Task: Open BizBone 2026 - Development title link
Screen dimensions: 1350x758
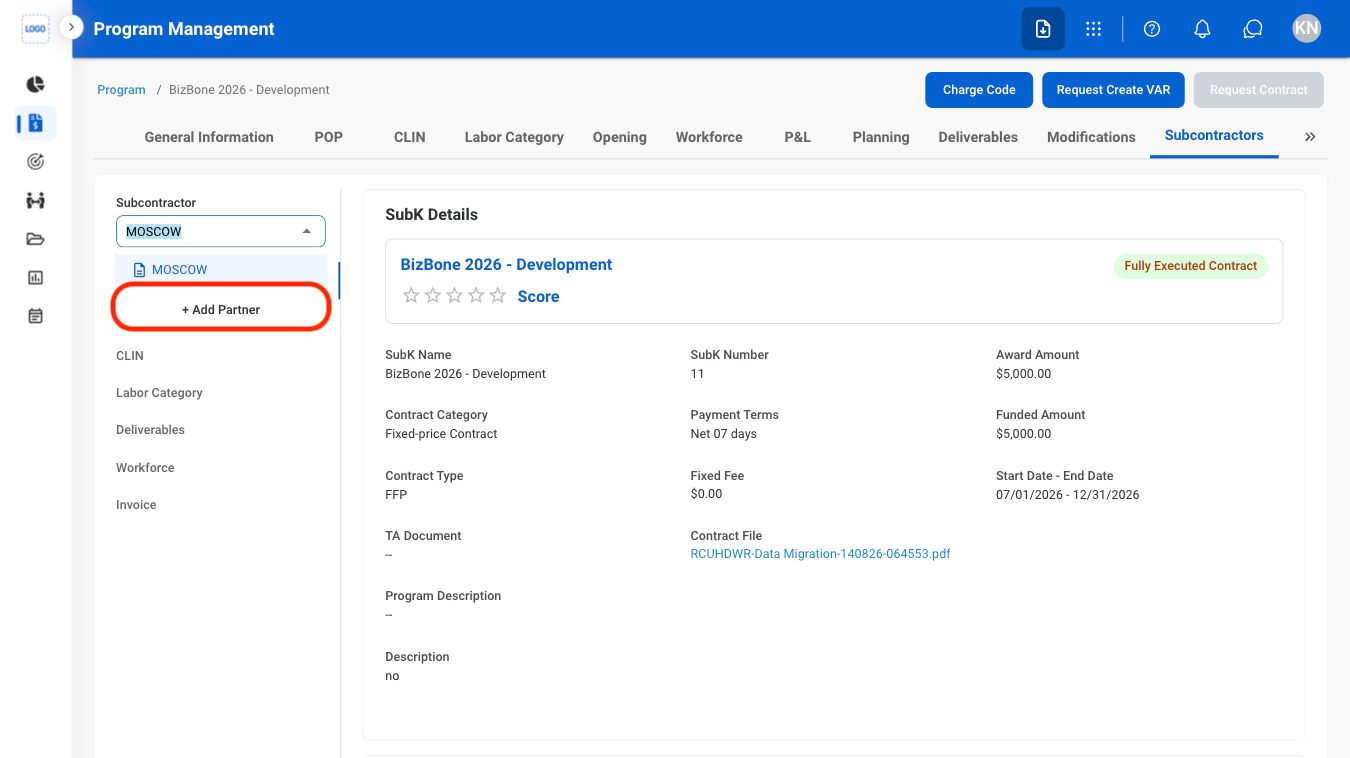Action: point(506,265)
